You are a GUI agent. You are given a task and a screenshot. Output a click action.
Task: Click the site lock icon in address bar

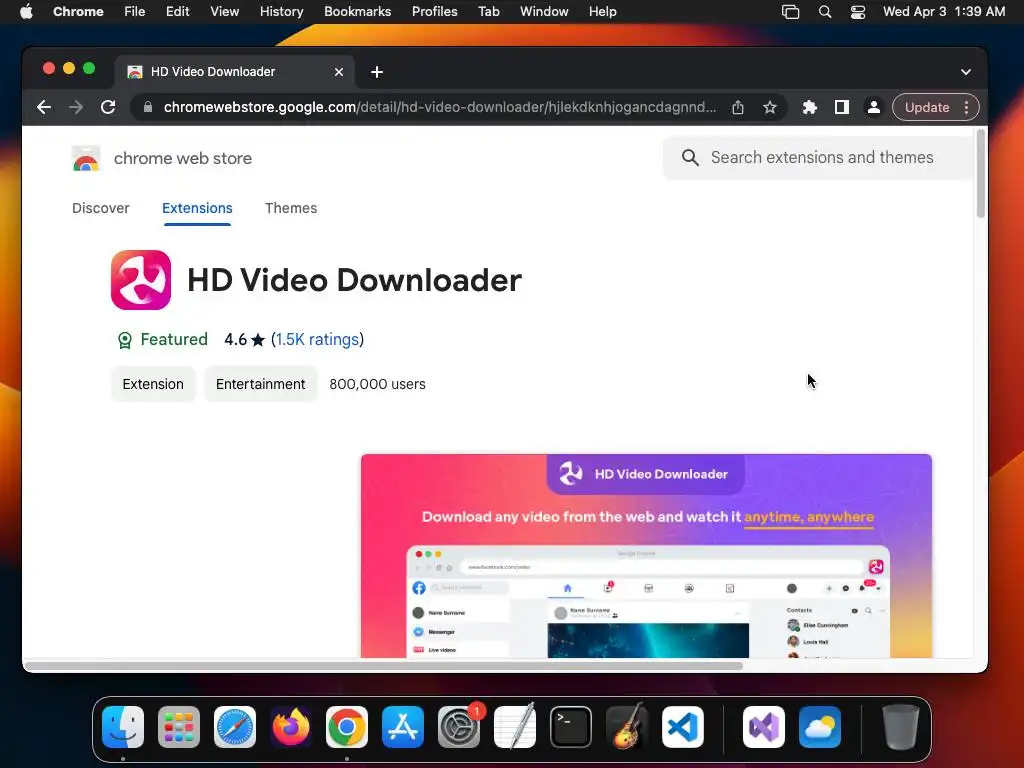[x=148, y=107]
